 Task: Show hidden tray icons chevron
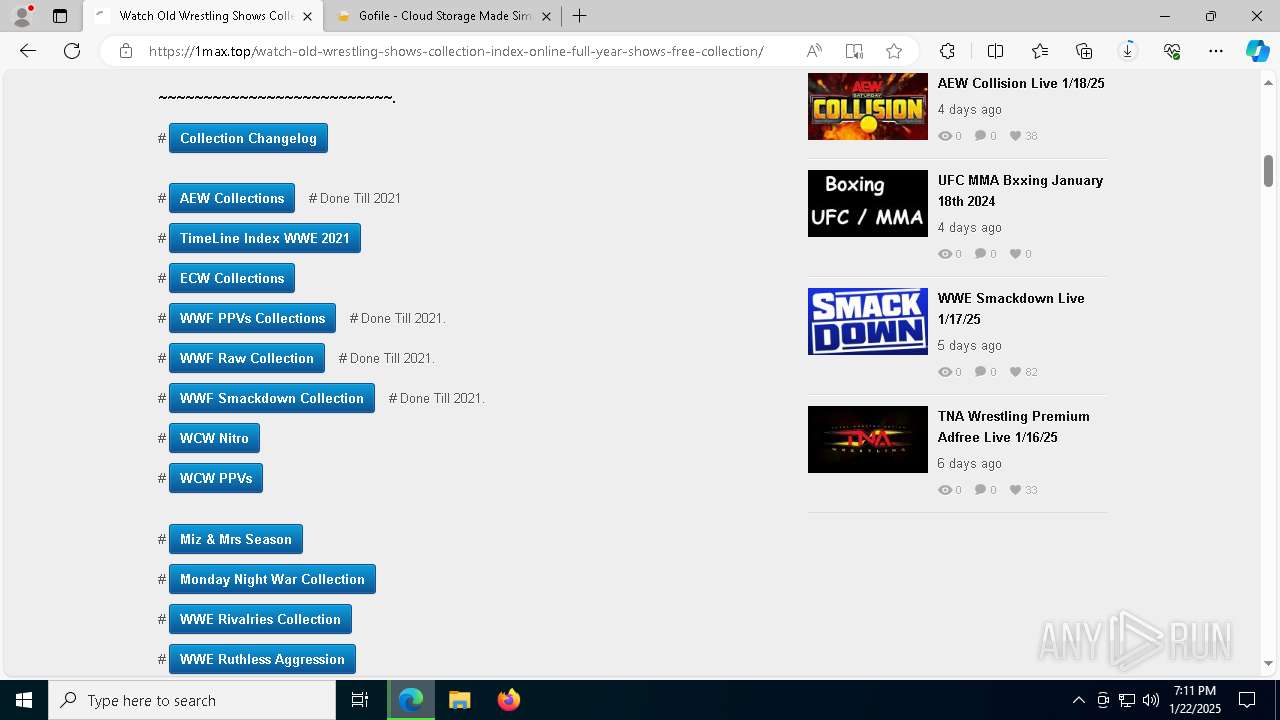tap(1078, 700)
